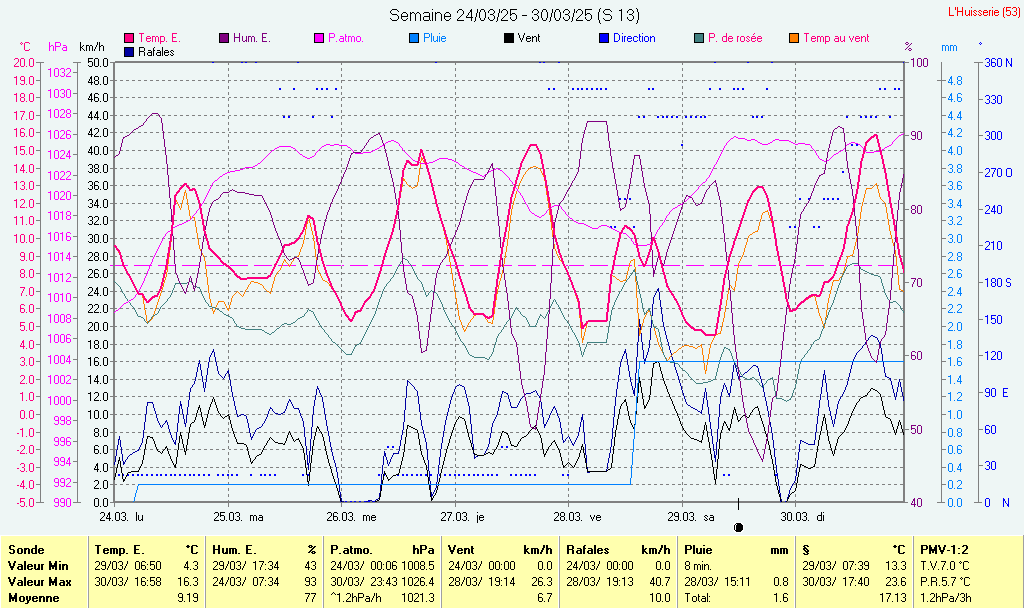Click the purple Hum. E. legend swatch

pyautogui.click(x=224, y=39)
